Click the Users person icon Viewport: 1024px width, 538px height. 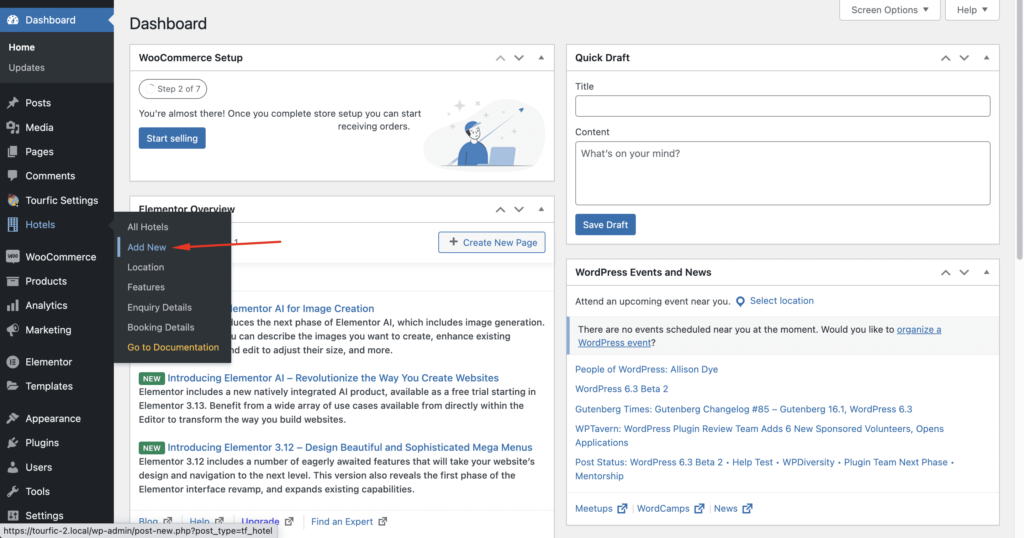(12, 467)
